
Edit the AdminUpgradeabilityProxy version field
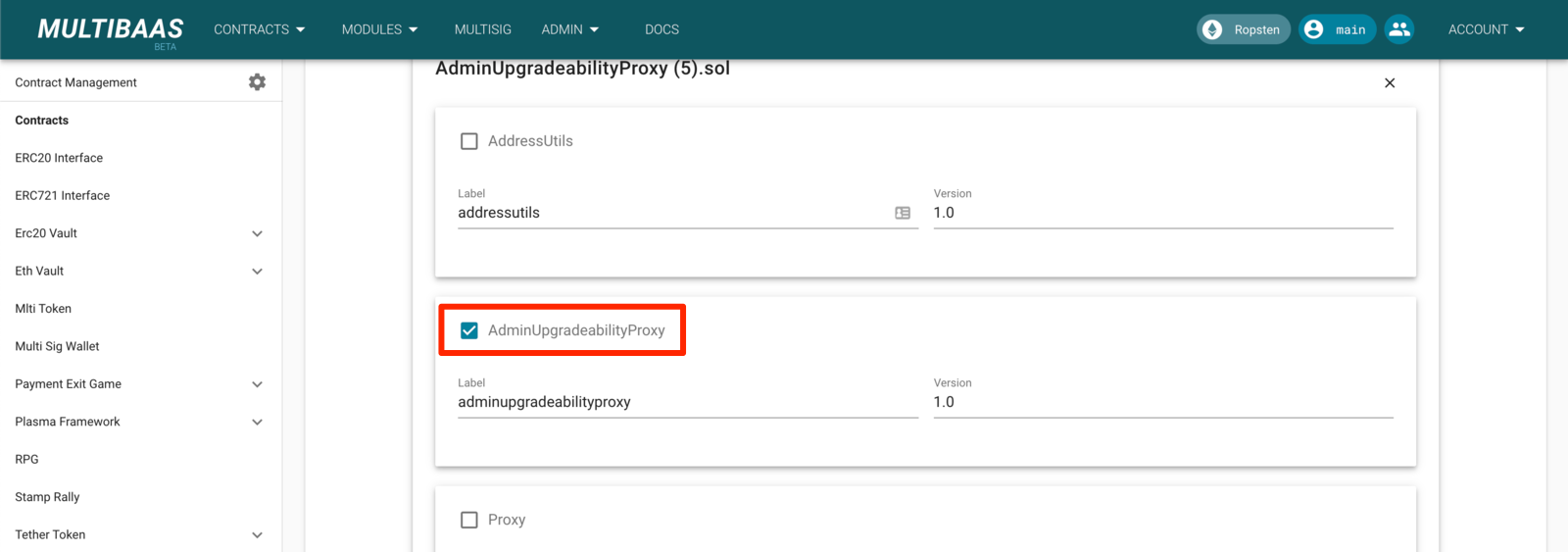coord(1163,402)
